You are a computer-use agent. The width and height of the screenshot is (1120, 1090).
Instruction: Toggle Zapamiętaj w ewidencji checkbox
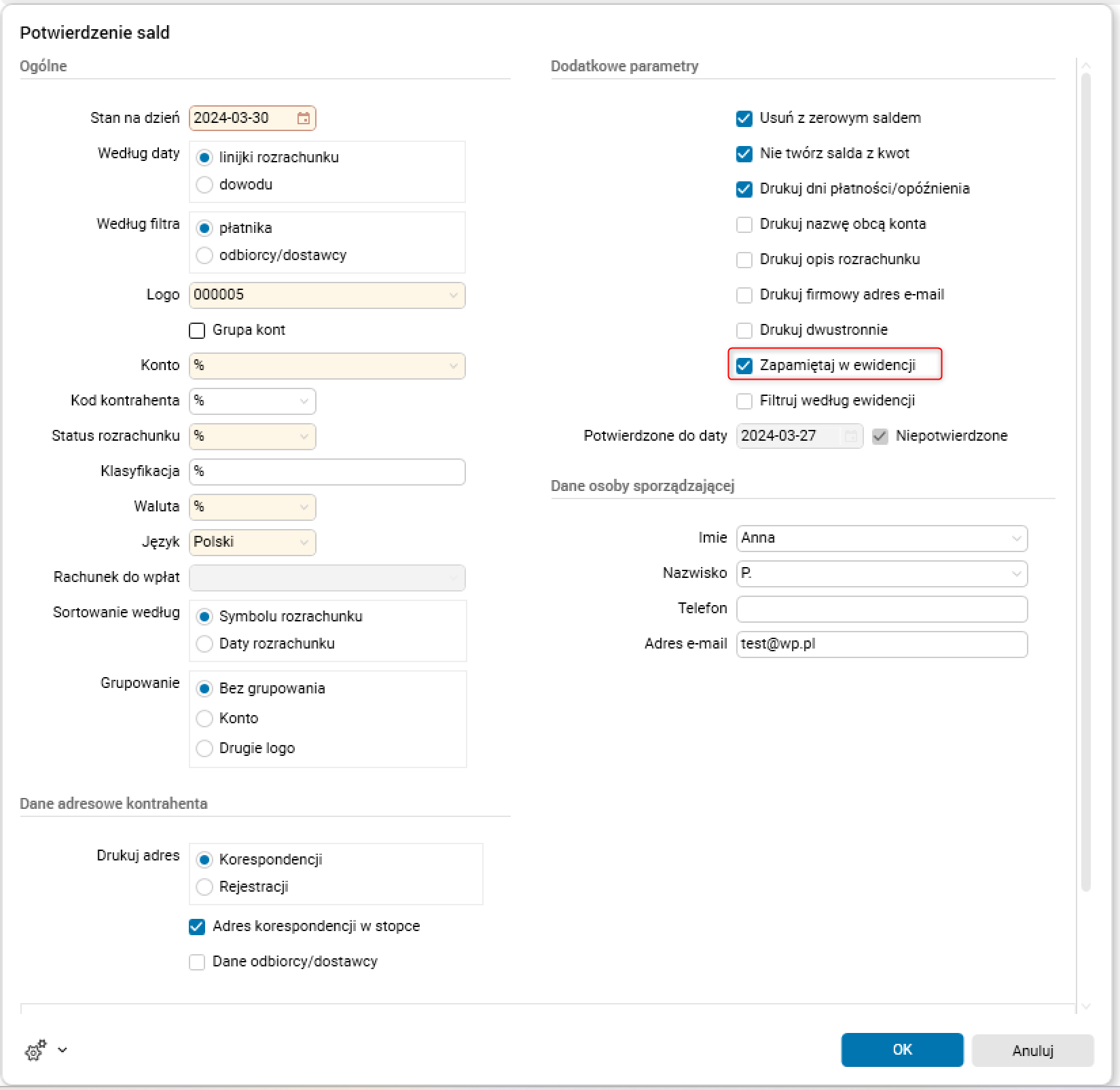tap(744, 365)
